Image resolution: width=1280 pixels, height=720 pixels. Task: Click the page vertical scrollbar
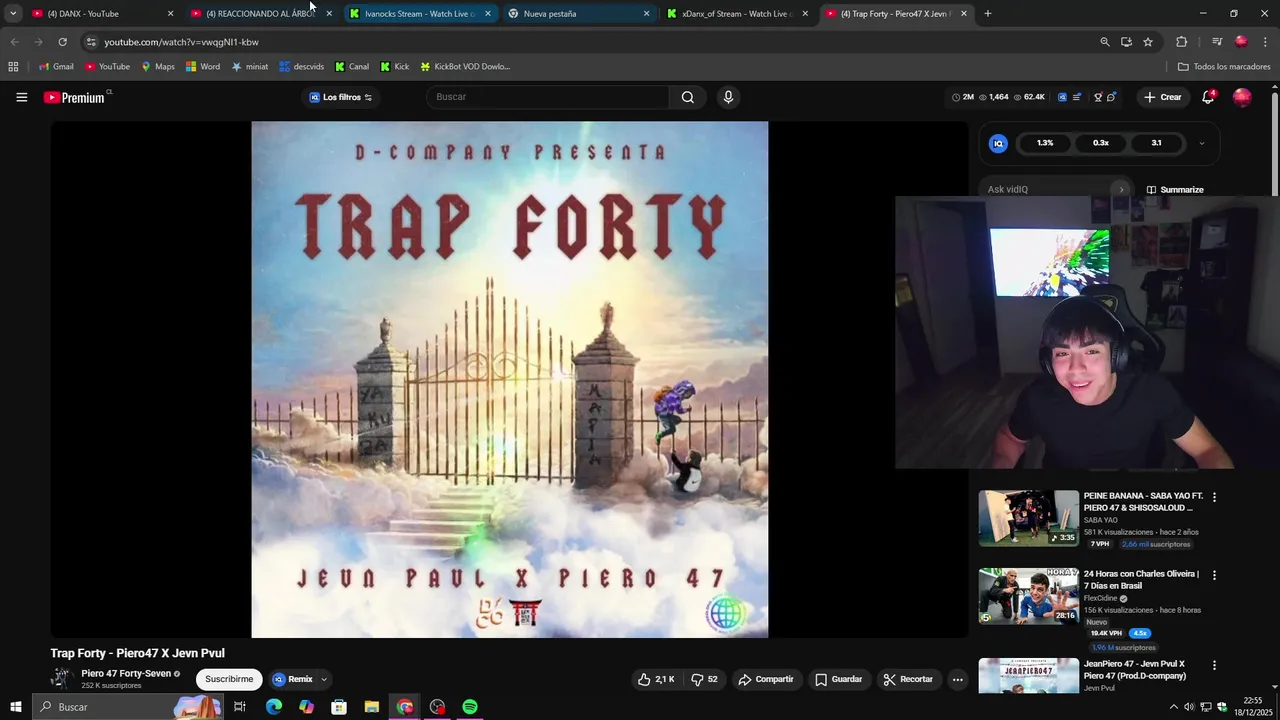[1274, 145]
